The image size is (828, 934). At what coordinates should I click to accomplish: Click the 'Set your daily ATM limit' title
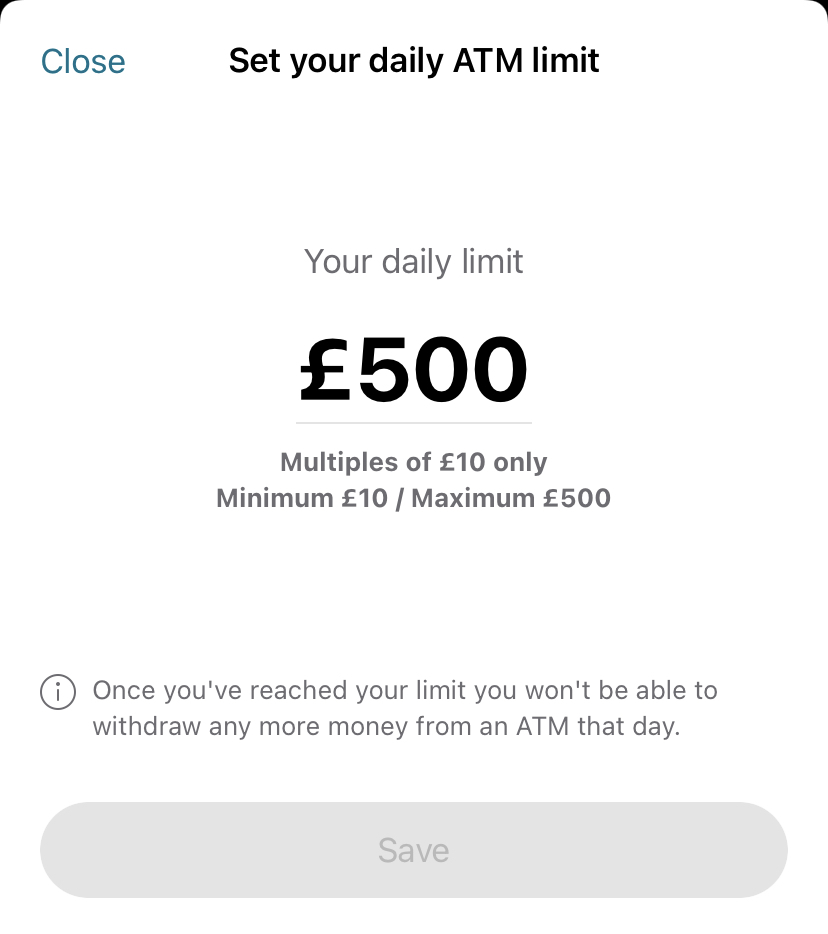pos(413,61)
